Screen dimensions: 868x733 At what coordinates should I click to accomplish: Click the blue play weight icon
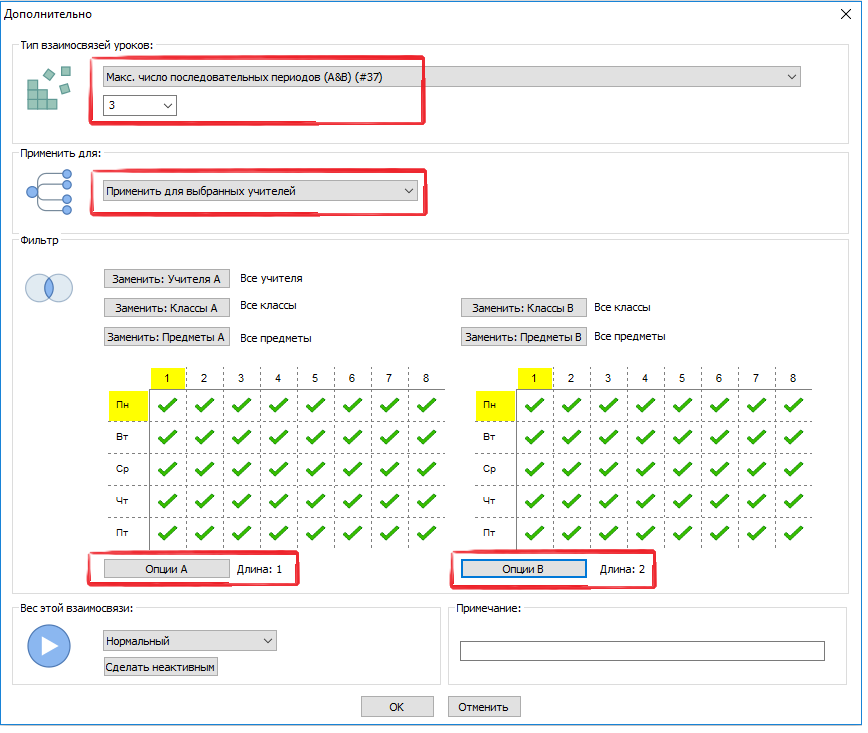(49, 646)
